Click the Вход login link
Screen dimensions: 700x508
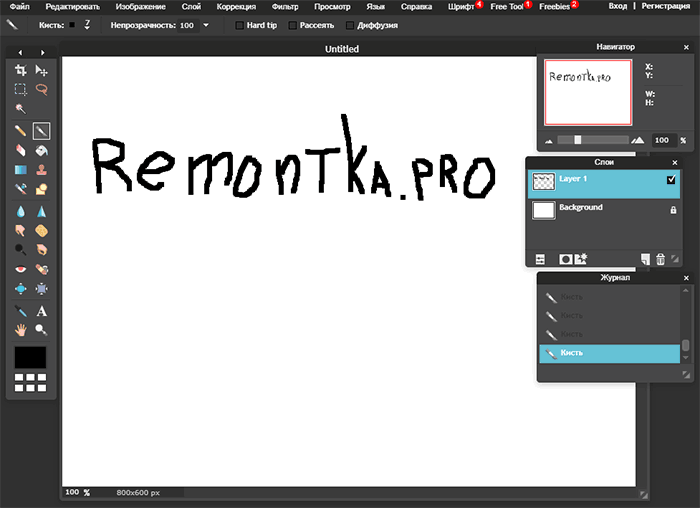(618, 6)
